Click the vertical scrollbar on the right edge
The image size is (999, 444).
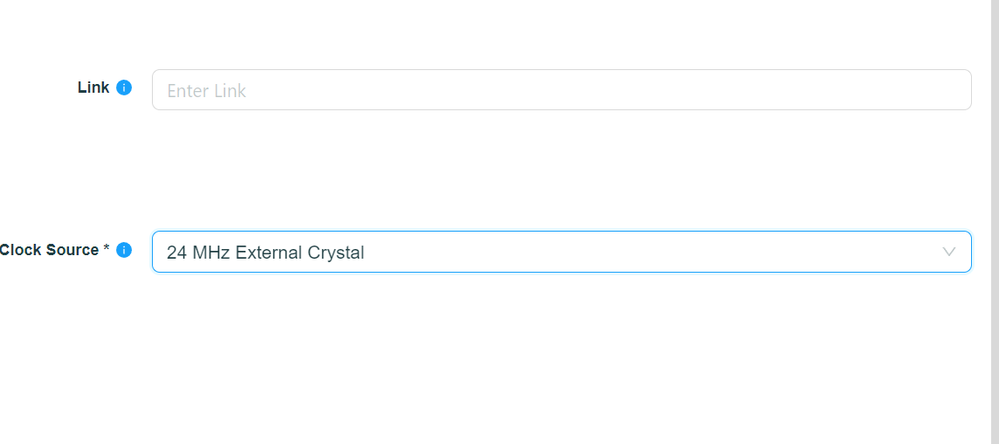pyautogui.click(x=994, y=222)
